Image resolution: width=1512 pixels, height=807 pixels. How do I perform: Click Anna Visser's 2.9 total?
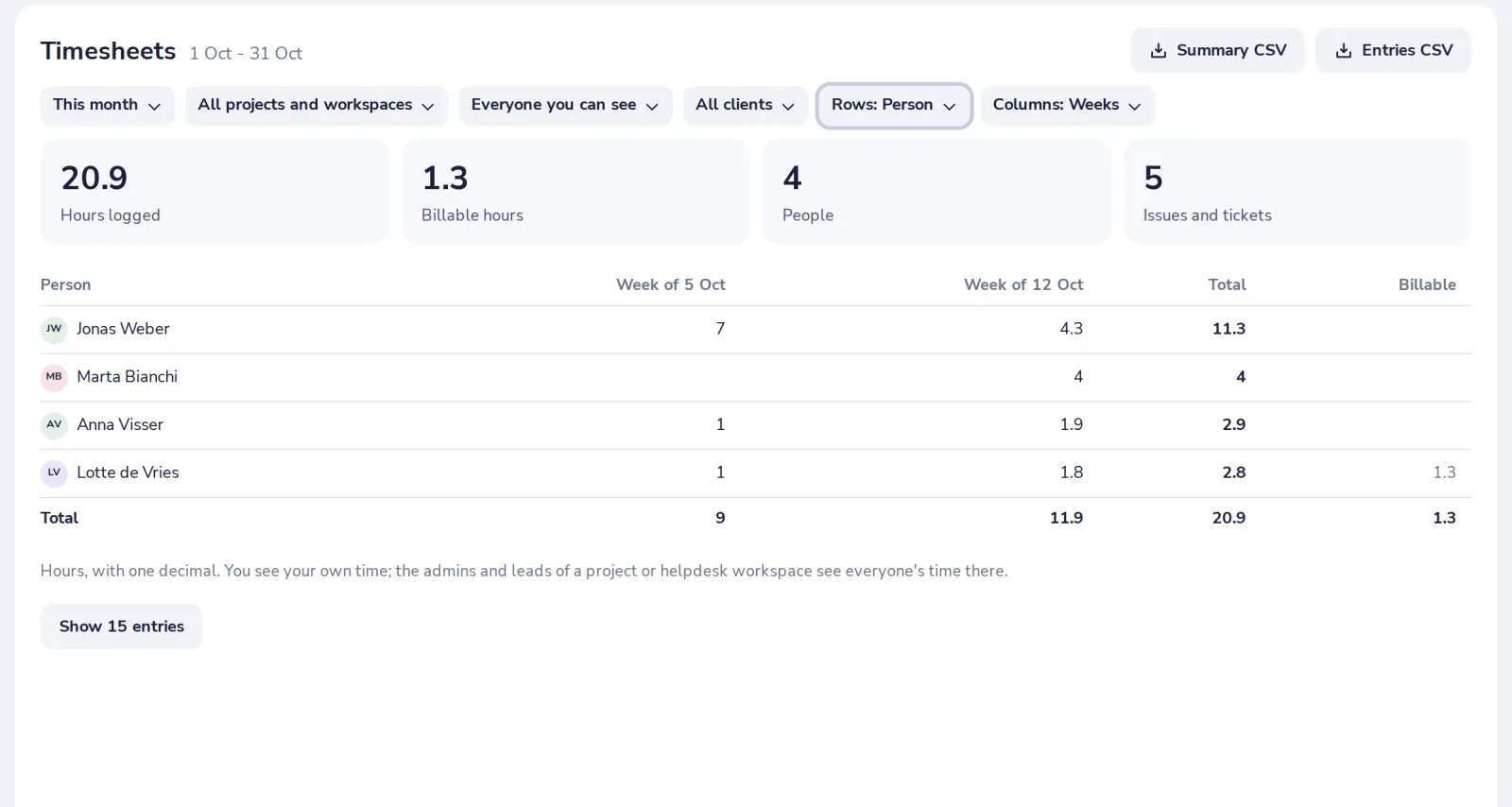click(1234, 425)
